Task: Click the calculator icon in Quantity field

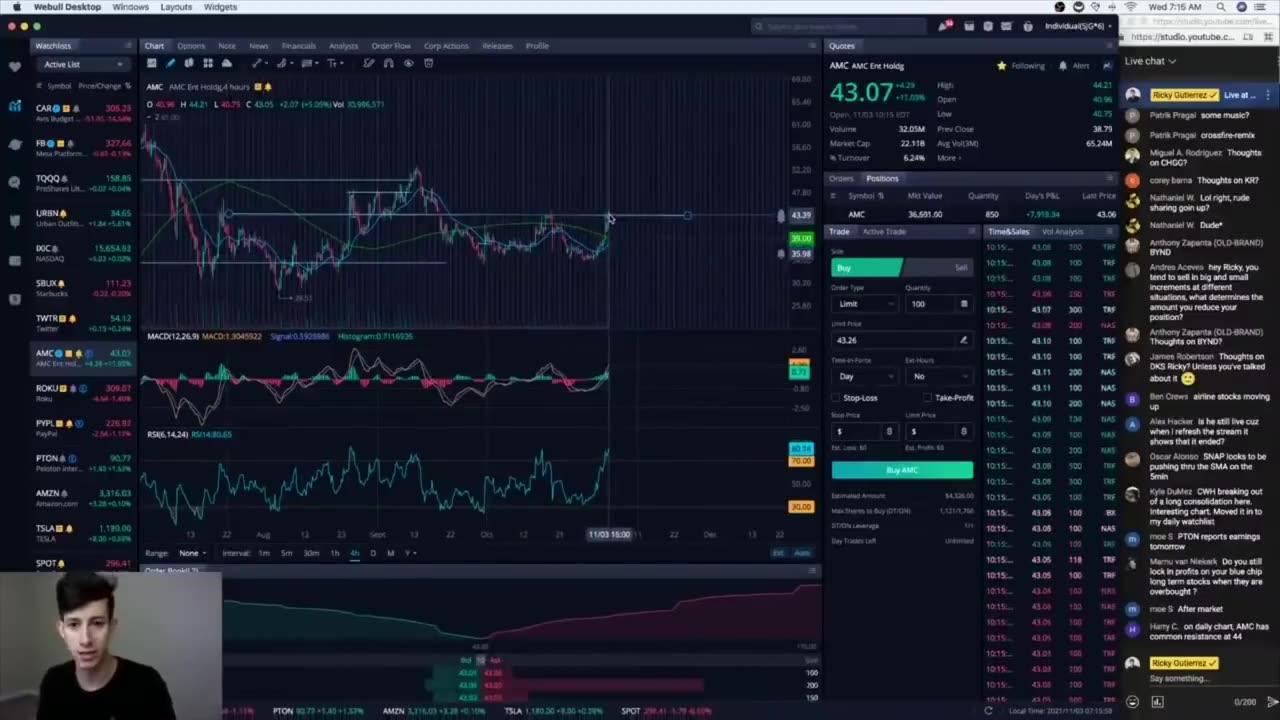Action: 963,304
